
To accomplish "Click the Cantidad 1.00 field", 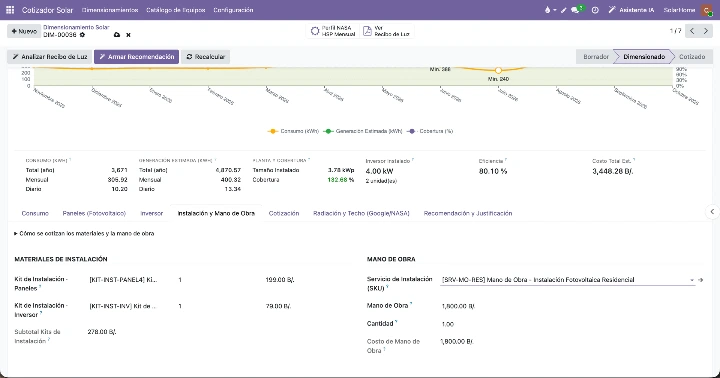I will click(448, 324).
